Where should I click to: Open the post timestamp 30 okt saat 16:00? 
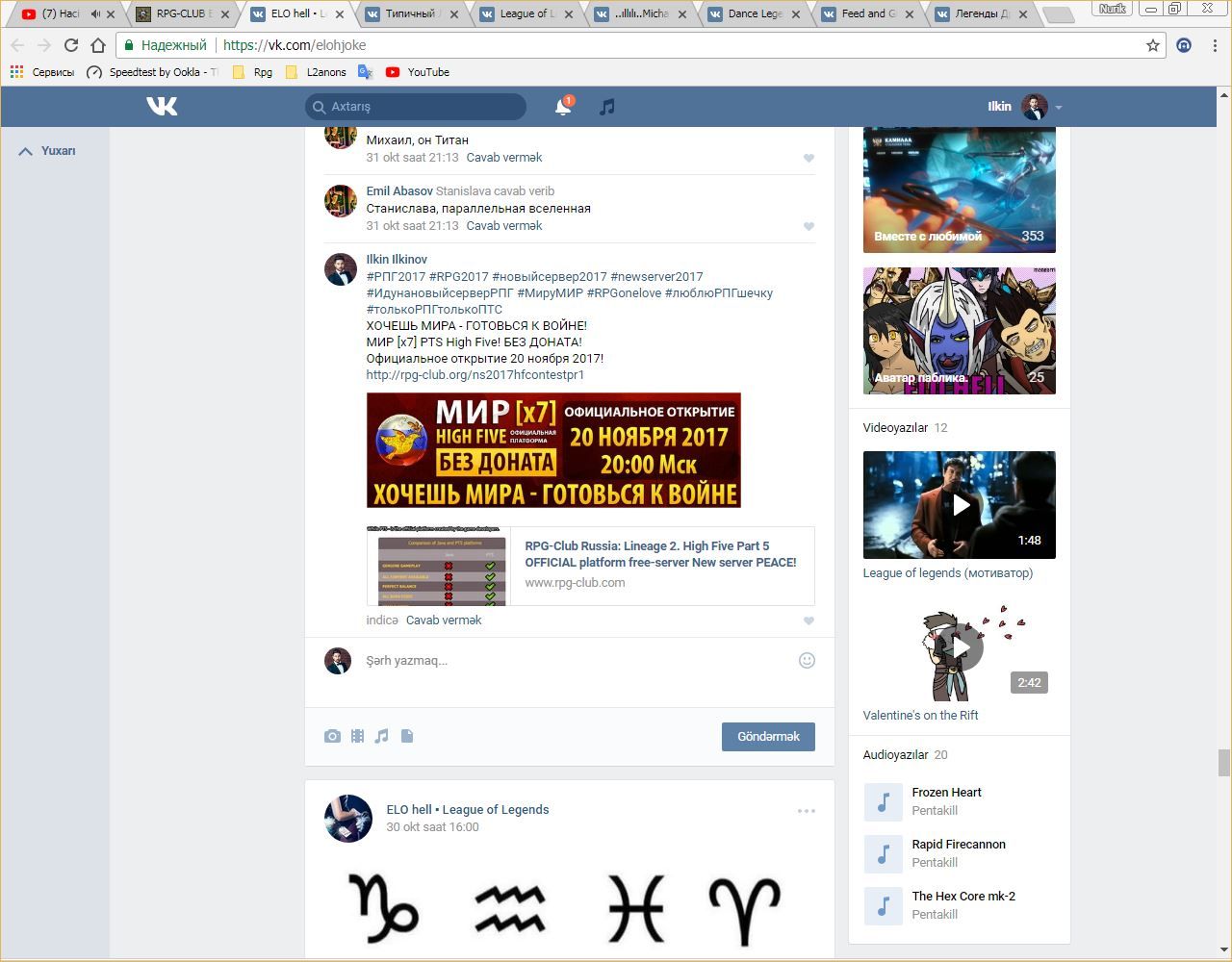pos(432,827)
